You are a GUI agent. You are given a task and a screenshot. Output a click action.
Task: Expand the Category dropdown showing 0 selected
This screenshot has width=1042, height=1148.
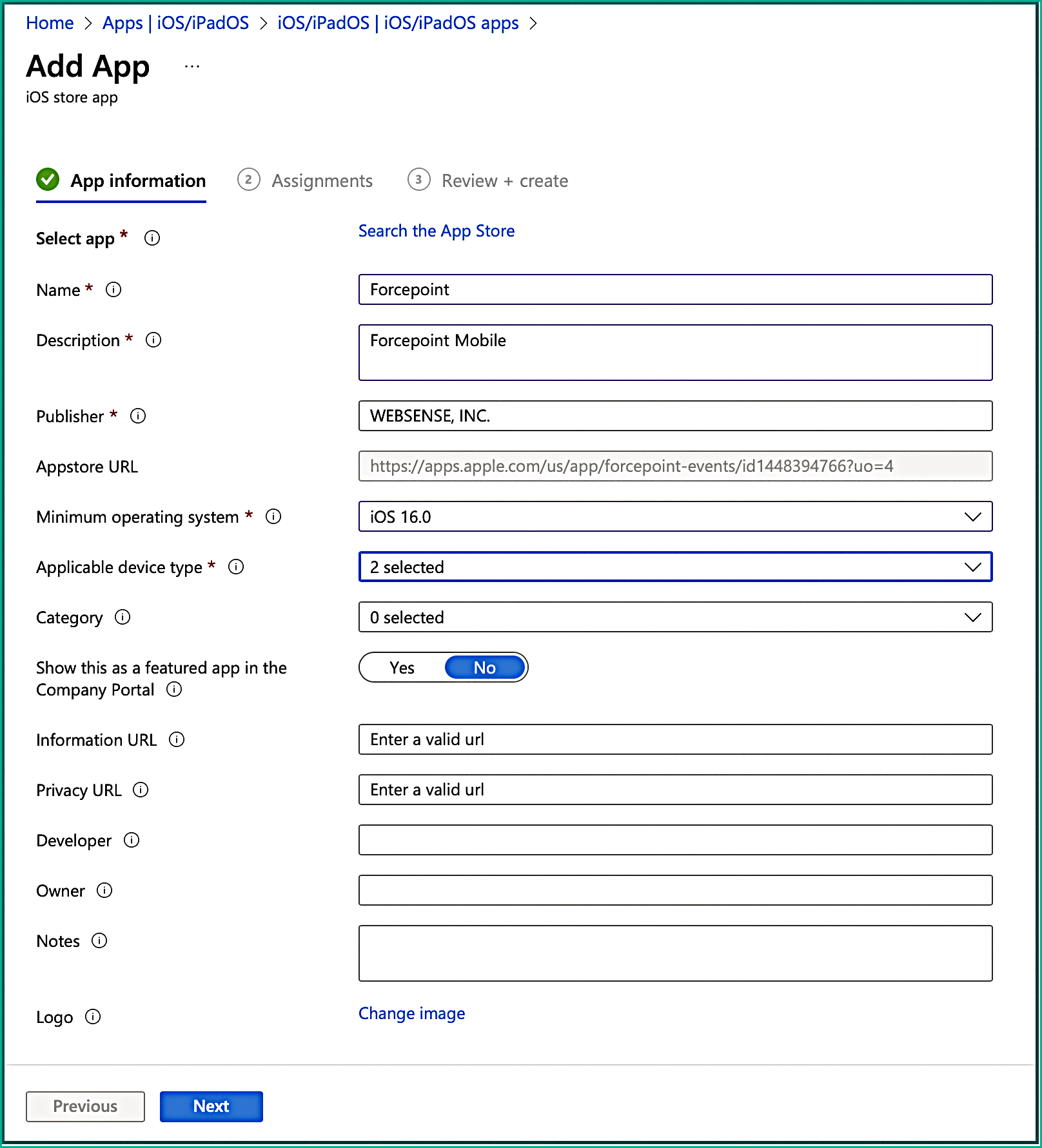click(x=675, y=617)
